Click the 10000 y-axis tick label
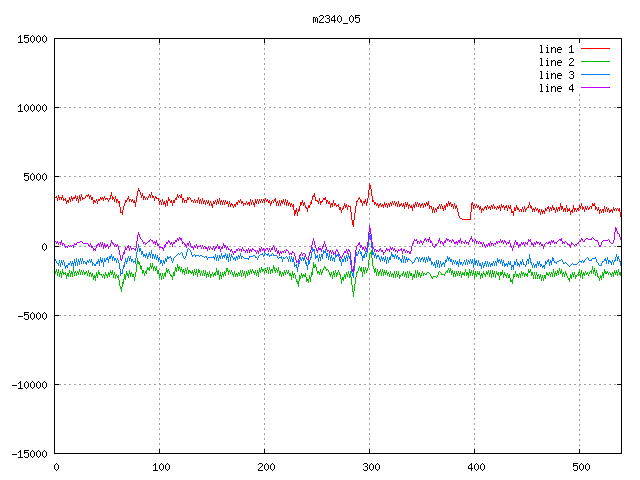This screenshot has width=640, height=480. coord(32,108)
